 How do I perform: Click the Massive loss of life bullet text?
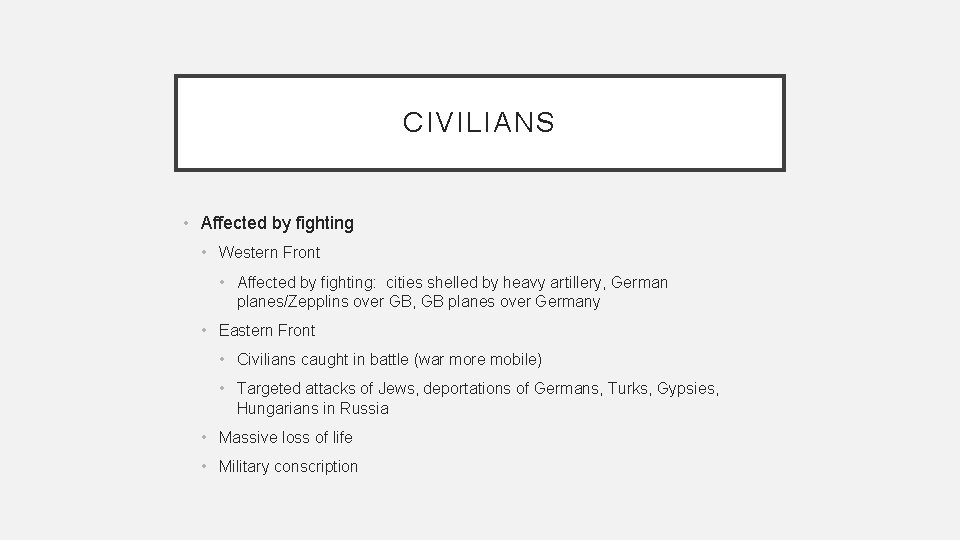tap(285, 437)
